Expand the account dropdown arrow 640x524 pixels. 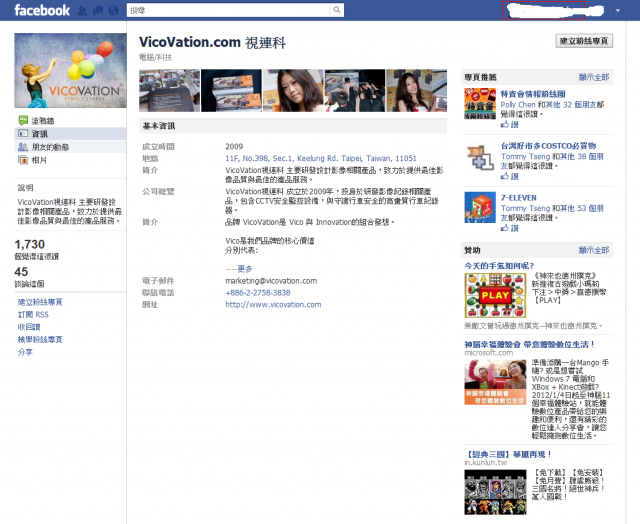618,11
